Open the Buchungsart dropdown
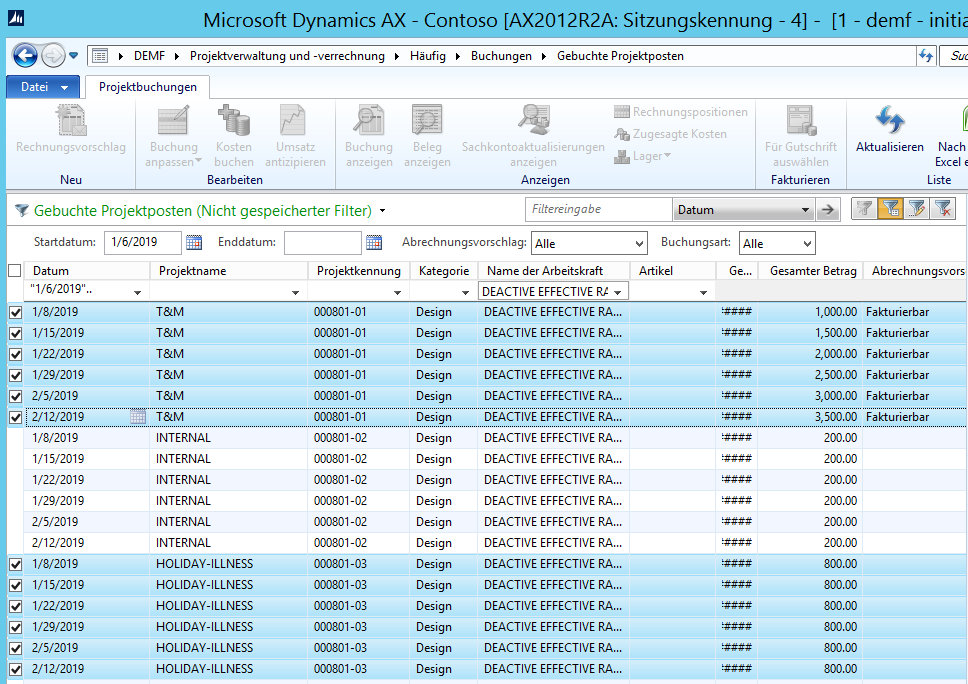968x684 pixels. tap(806, 244)
